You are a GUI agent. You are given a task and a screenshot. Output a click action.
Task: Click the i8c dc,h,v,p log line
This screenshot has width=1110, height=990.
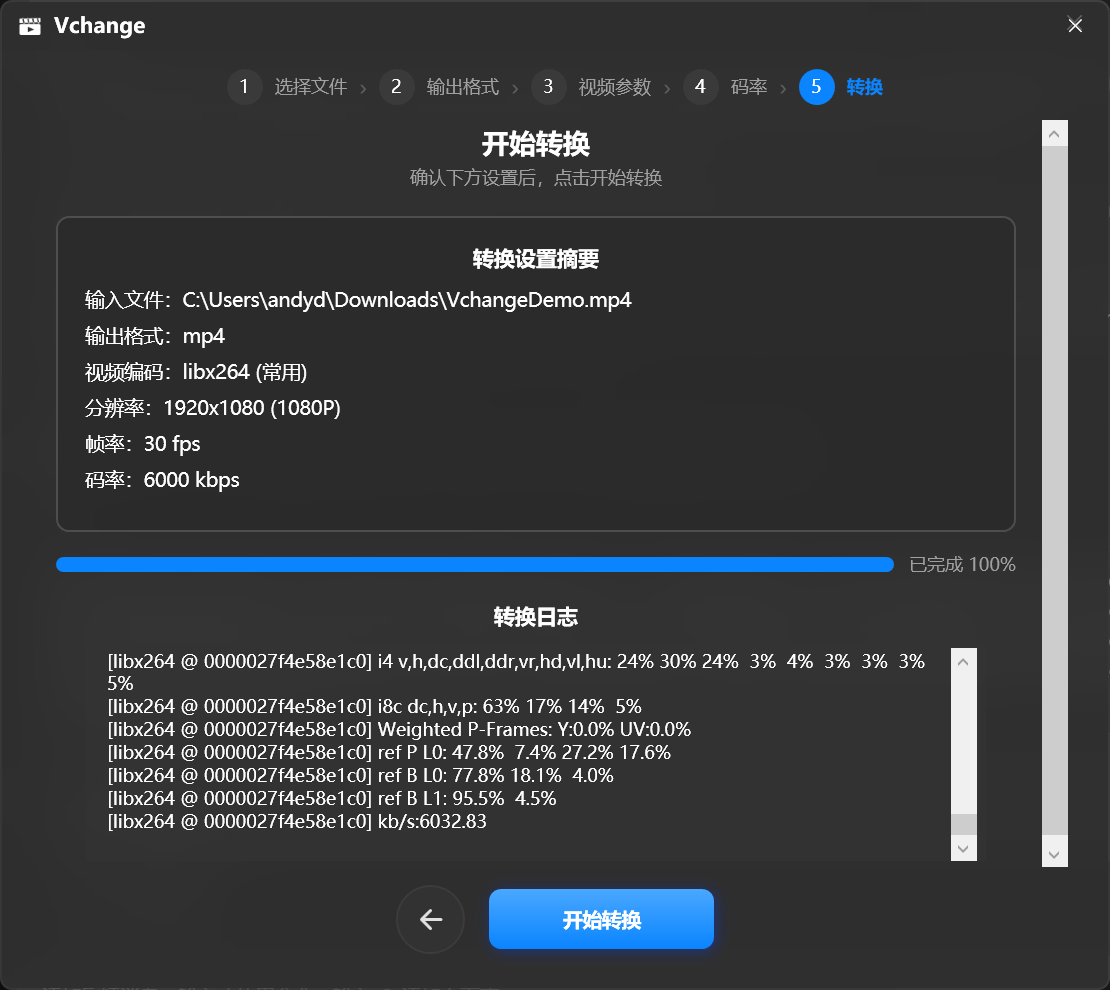point(374,707)
